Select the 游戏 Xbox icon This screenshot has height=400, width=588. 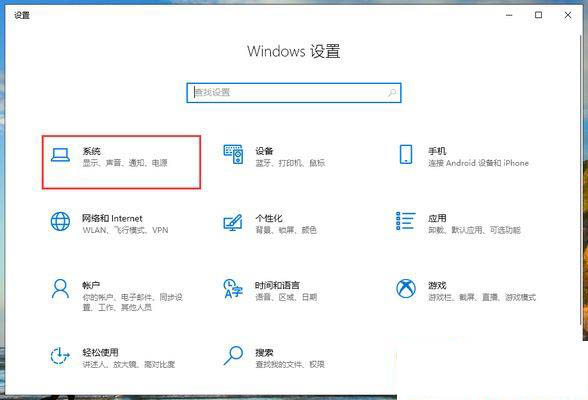pos(406,289)
